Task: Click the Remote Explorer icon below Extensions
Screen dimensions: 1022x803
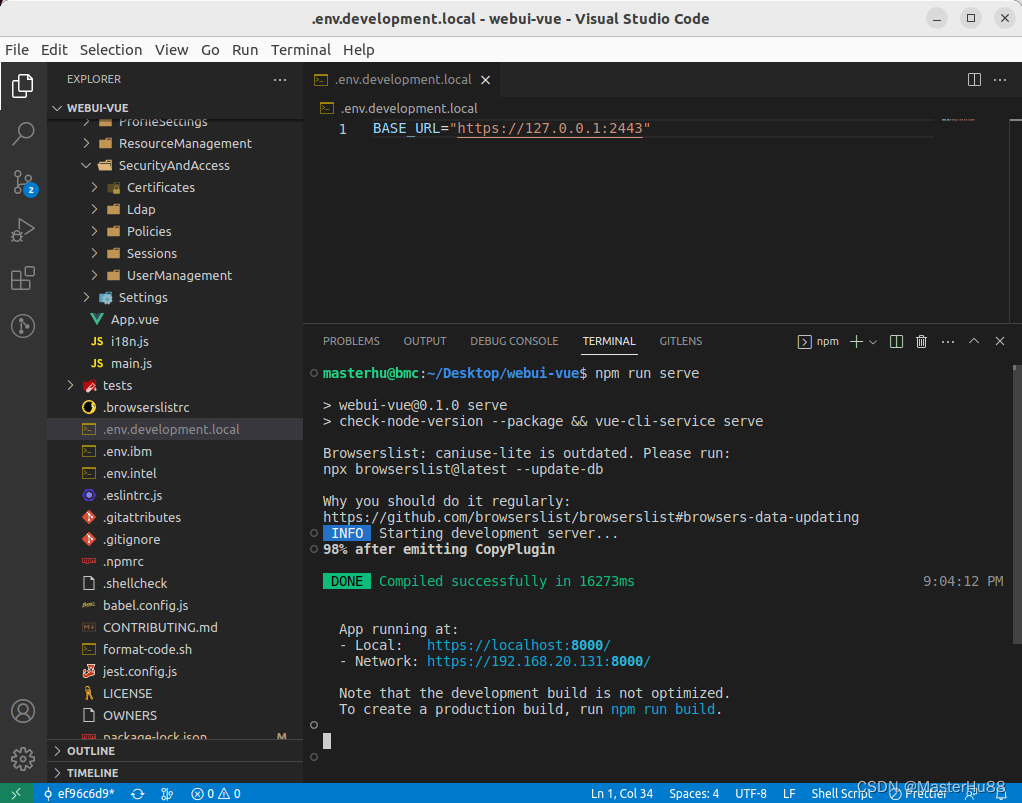Action: point(23,326)
